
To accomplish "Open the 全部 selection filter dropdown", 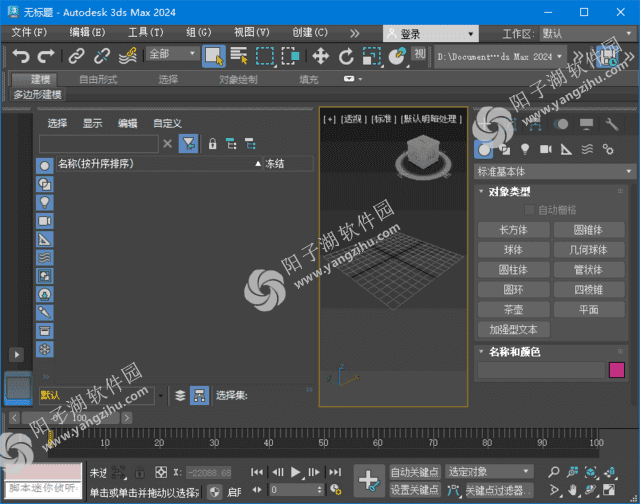I will click(173, 54).
